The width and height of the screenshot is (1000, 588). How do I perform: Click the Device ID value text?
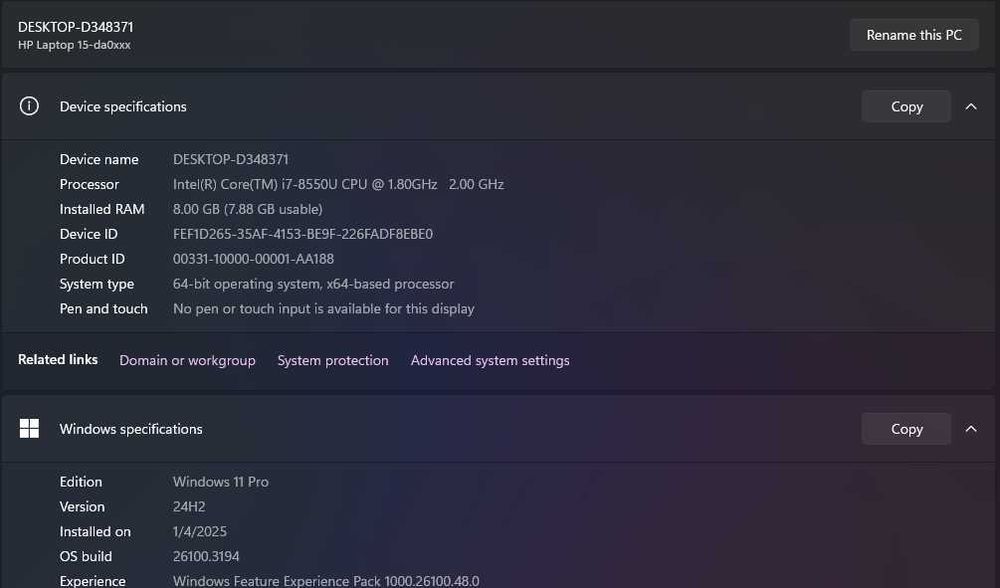click(x=303, y=234)
